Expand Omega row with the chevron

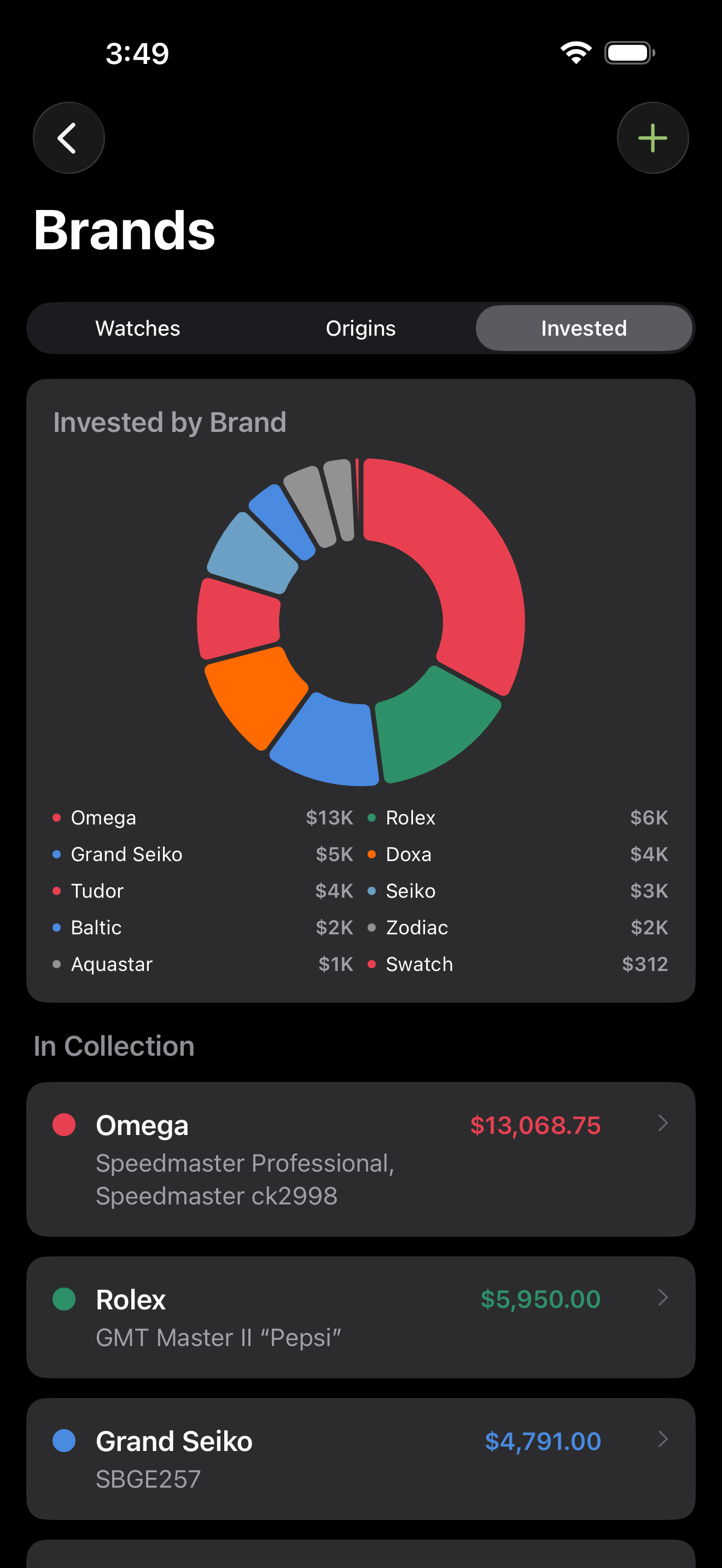(663, 1123)
